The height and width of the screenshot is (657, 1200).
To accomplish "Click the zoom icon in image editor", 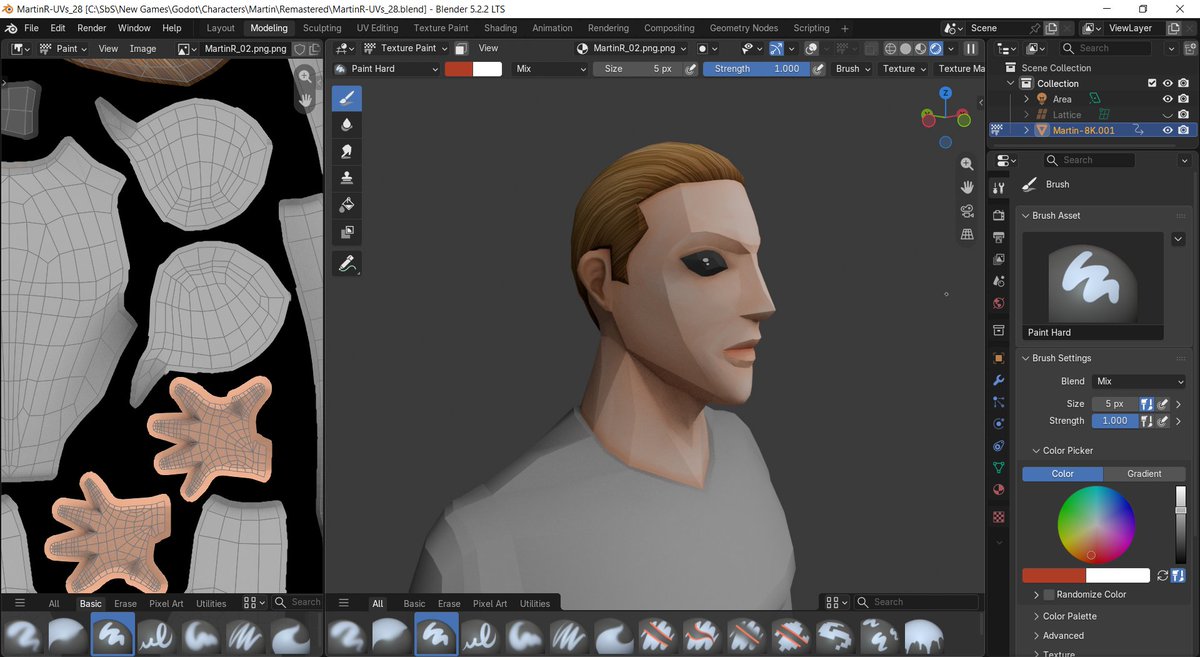I will [x=306, y=77].
